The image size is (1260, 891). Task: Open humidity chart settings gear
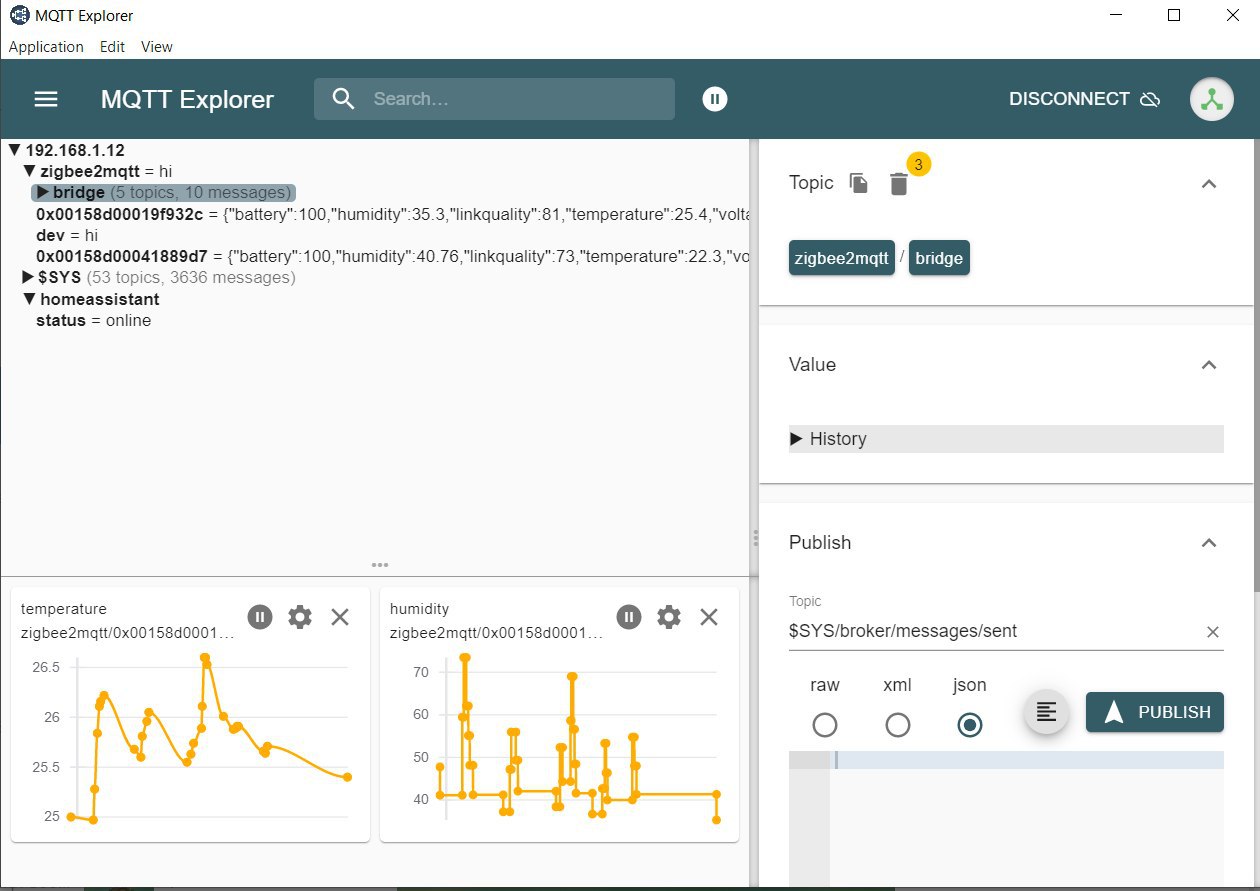669,617
